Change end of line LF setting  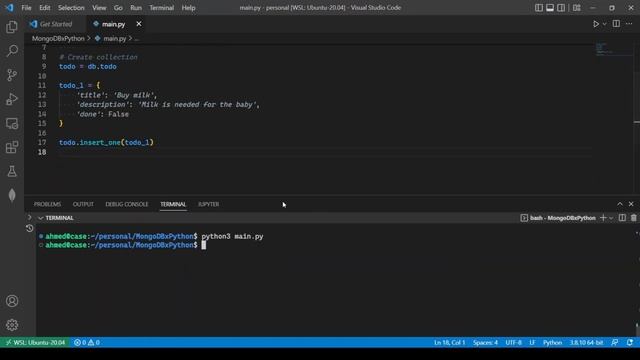pos(532,342)
